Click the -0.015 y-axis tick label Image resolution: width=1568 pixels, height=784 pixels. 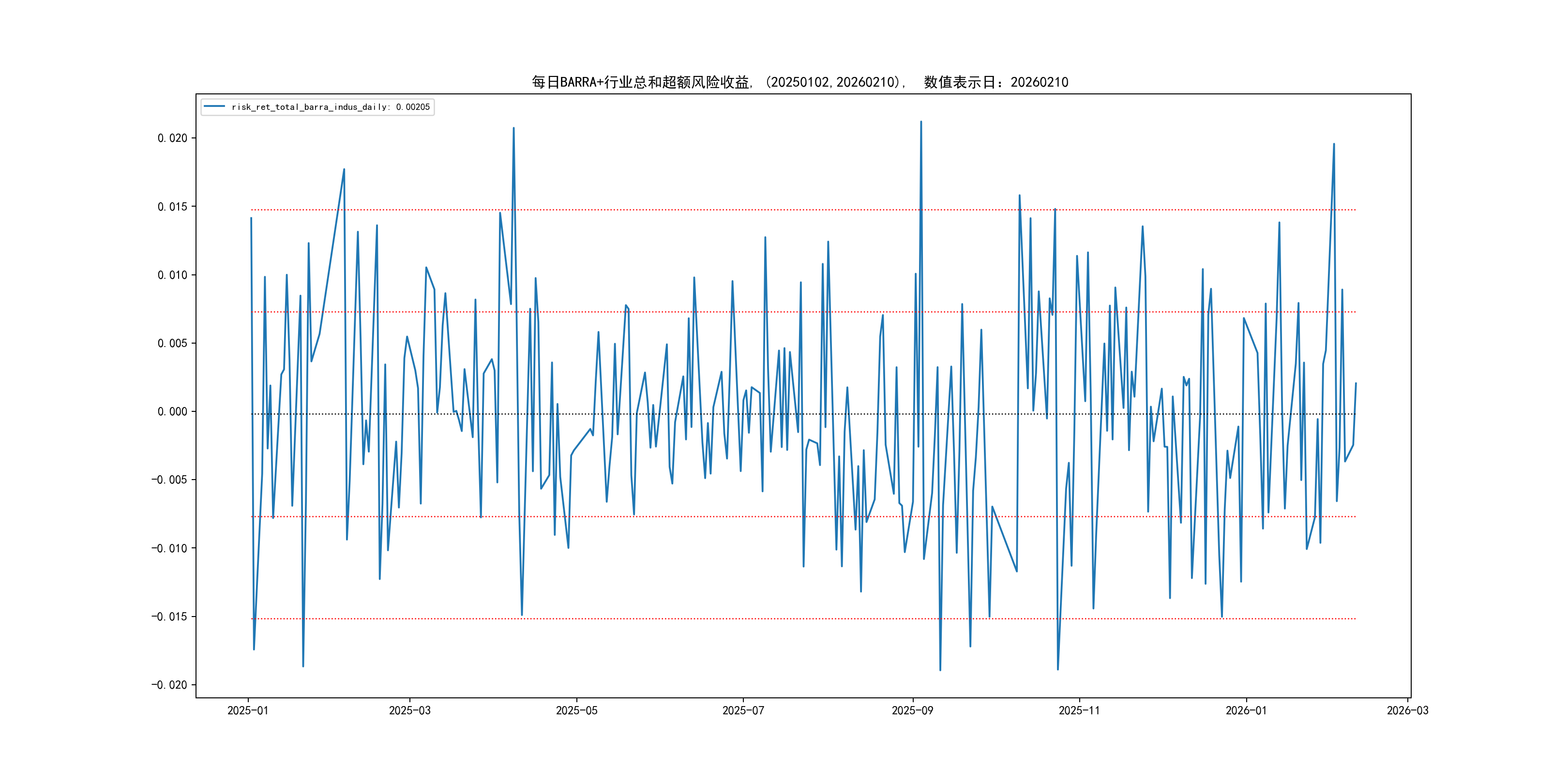click(169, 617)
